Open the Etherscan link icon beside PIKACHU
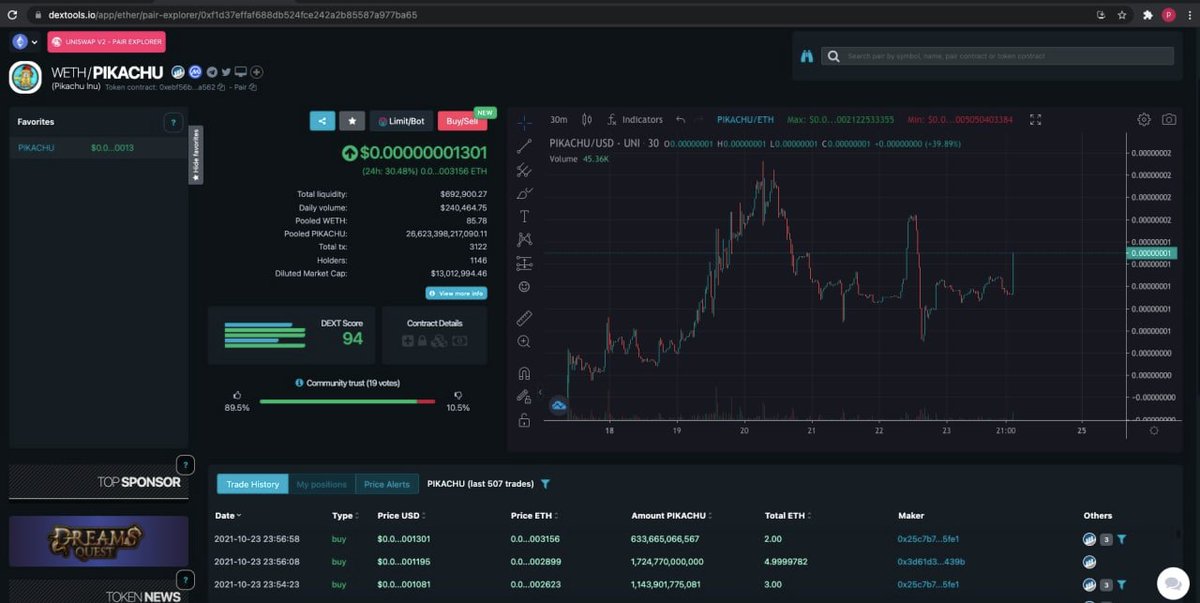Viewport: 1200px width, 603px height. 178,72
